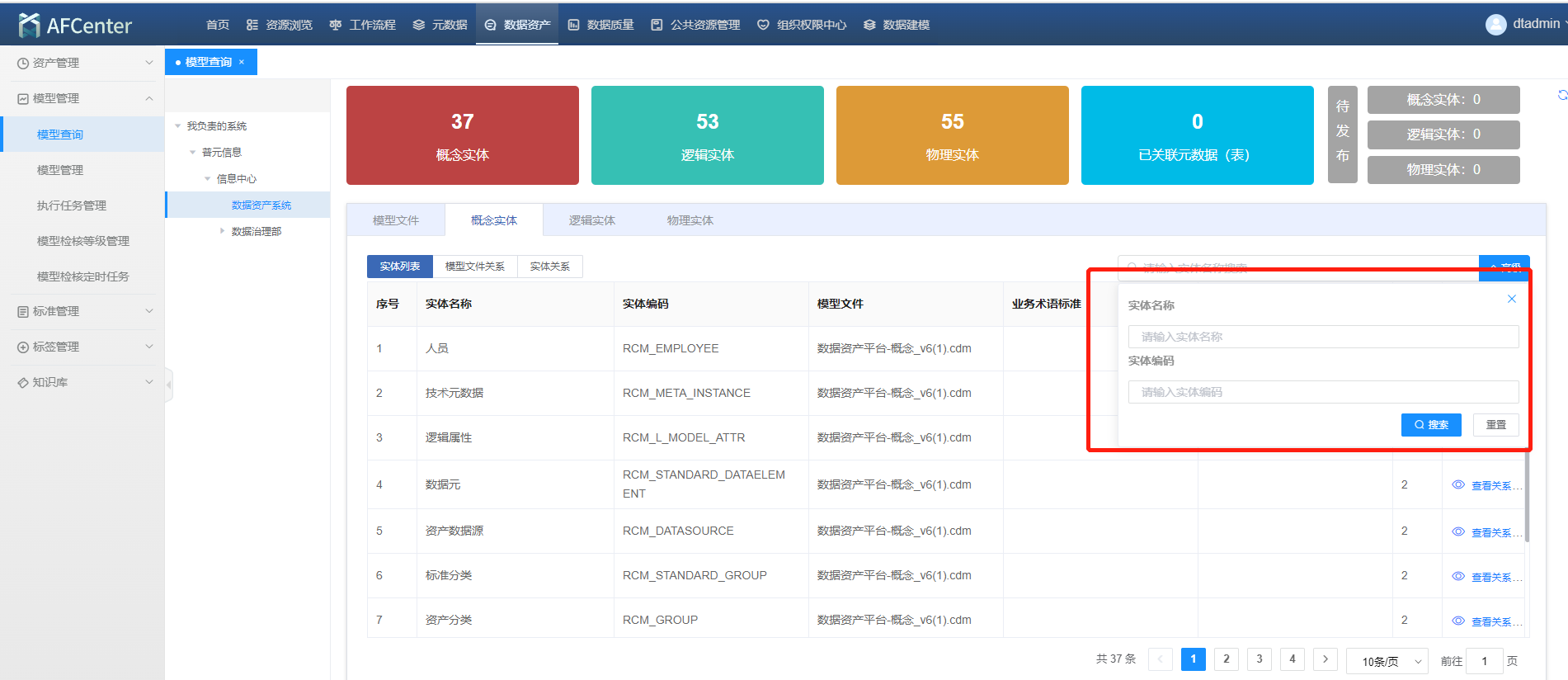Open the 组织权限中心 top menu
Screen dimensions: 1568x680
[802, 25]
